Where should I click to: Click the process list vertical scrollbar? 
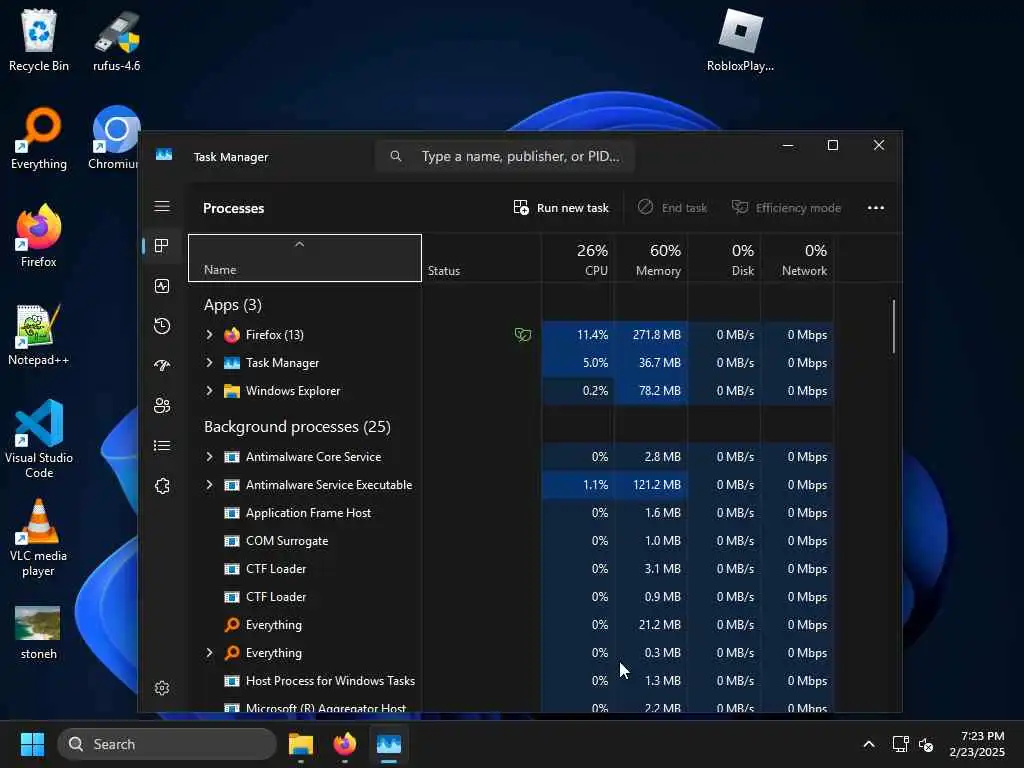coord(893,327)
